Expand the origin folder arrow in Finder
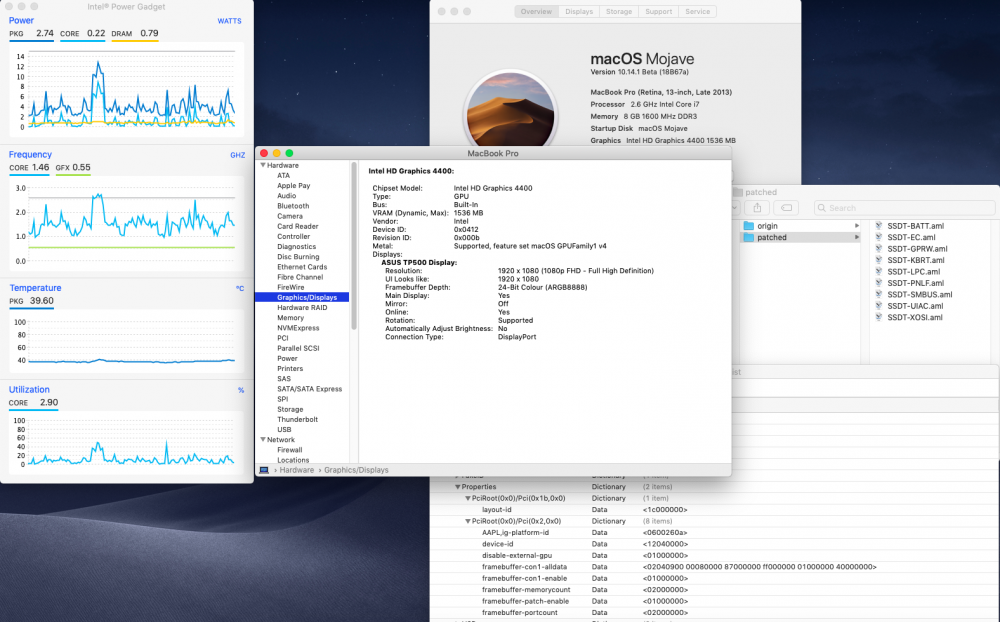1000x622 pixels. point(857,226)
